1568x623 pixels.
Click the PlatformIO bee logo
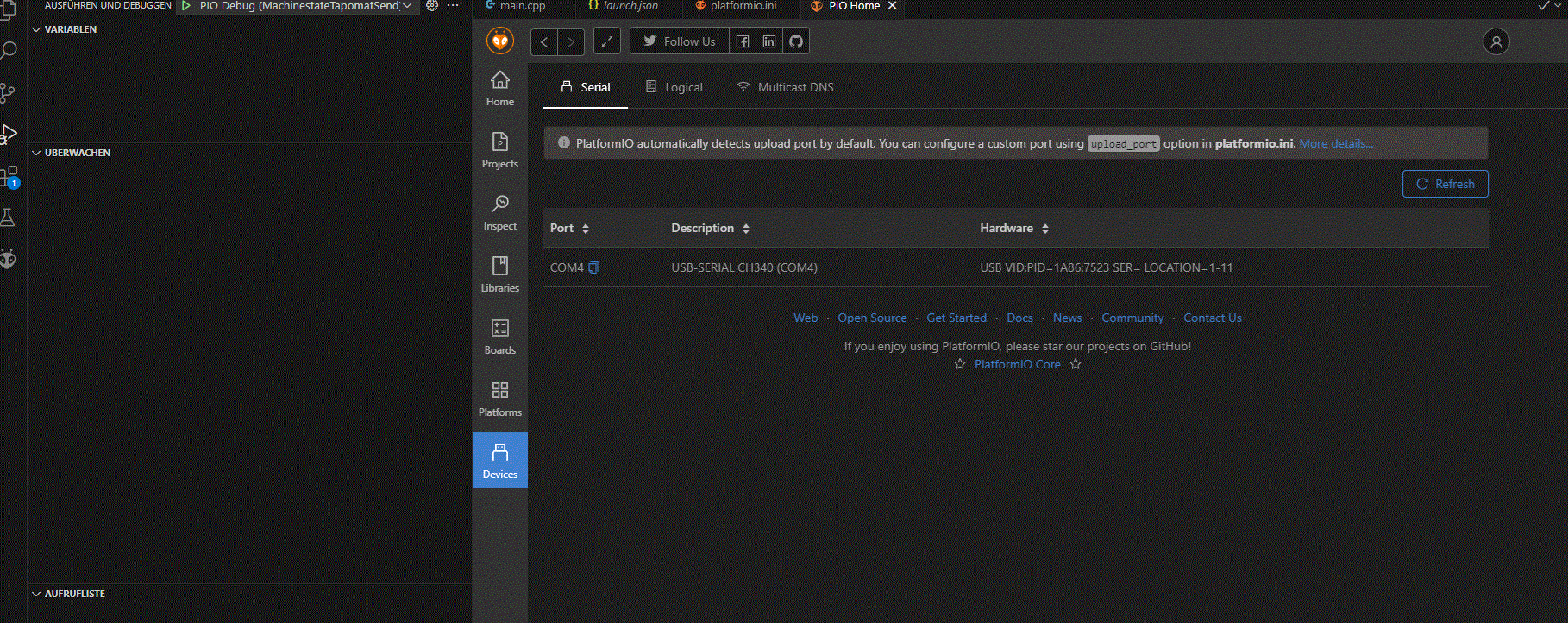(500, 41)
